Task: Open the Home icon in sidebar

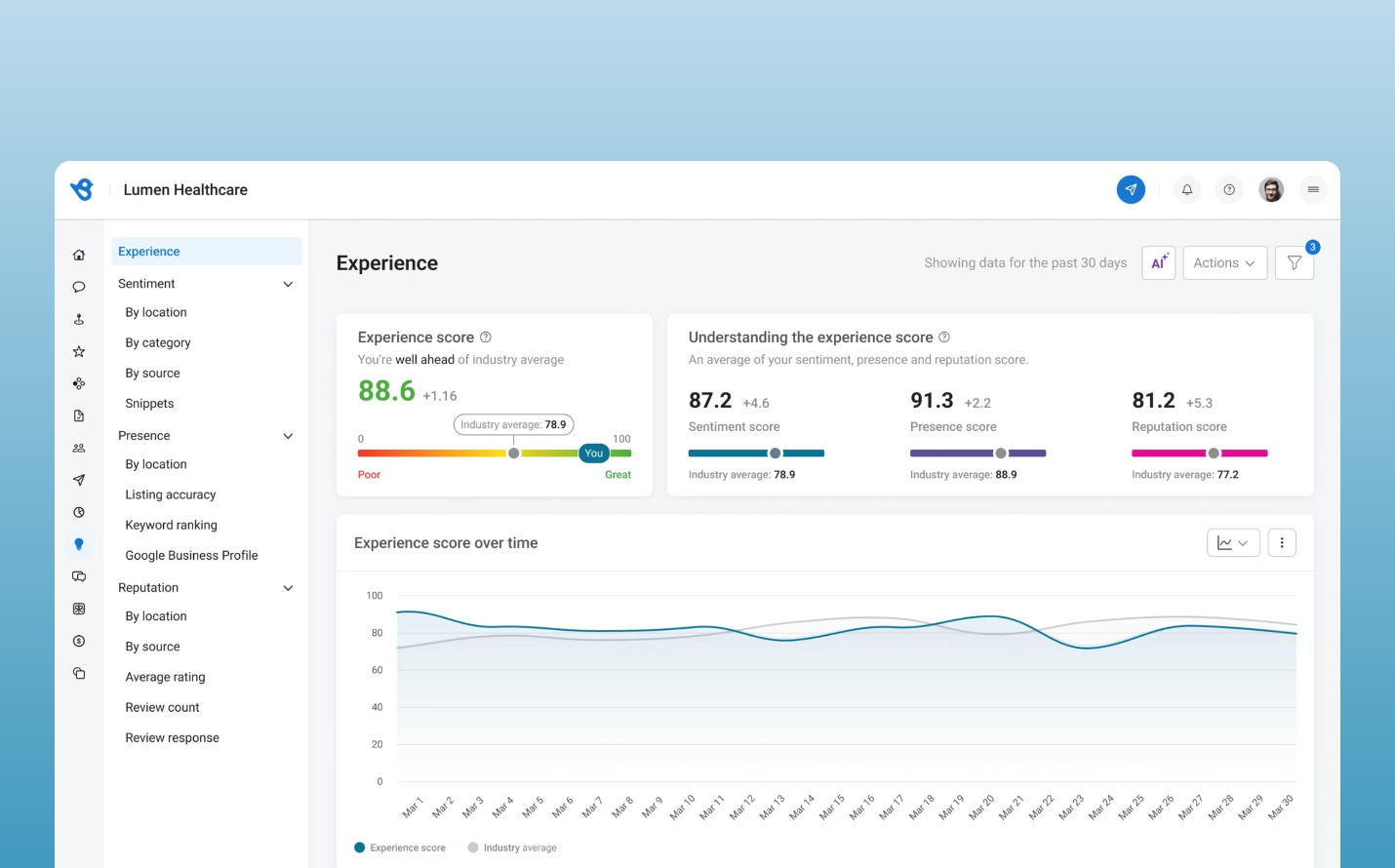Action: [x=79, y=255]
